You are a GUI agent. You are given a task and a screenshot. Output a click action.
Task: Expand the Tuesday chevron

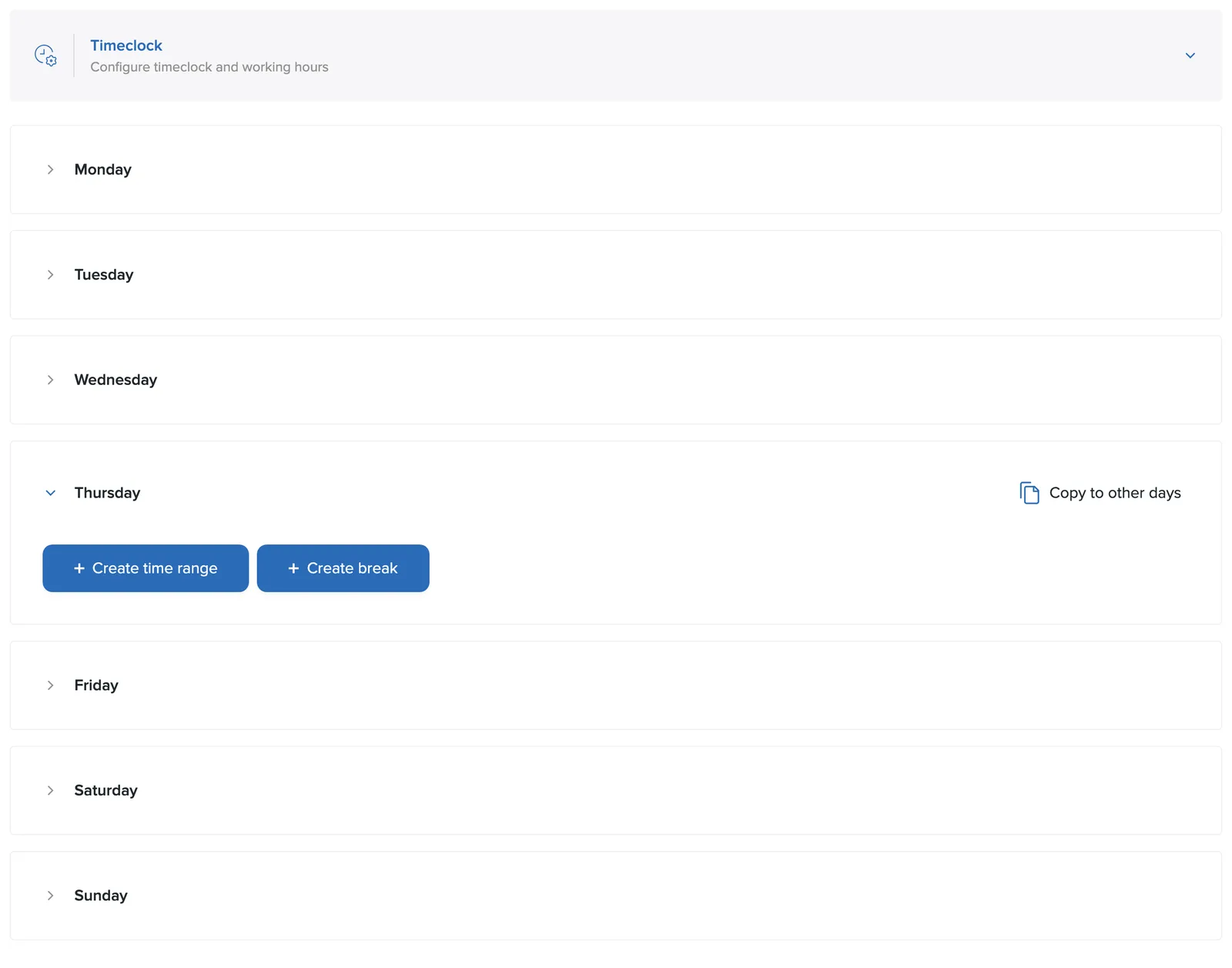point(50,275)
